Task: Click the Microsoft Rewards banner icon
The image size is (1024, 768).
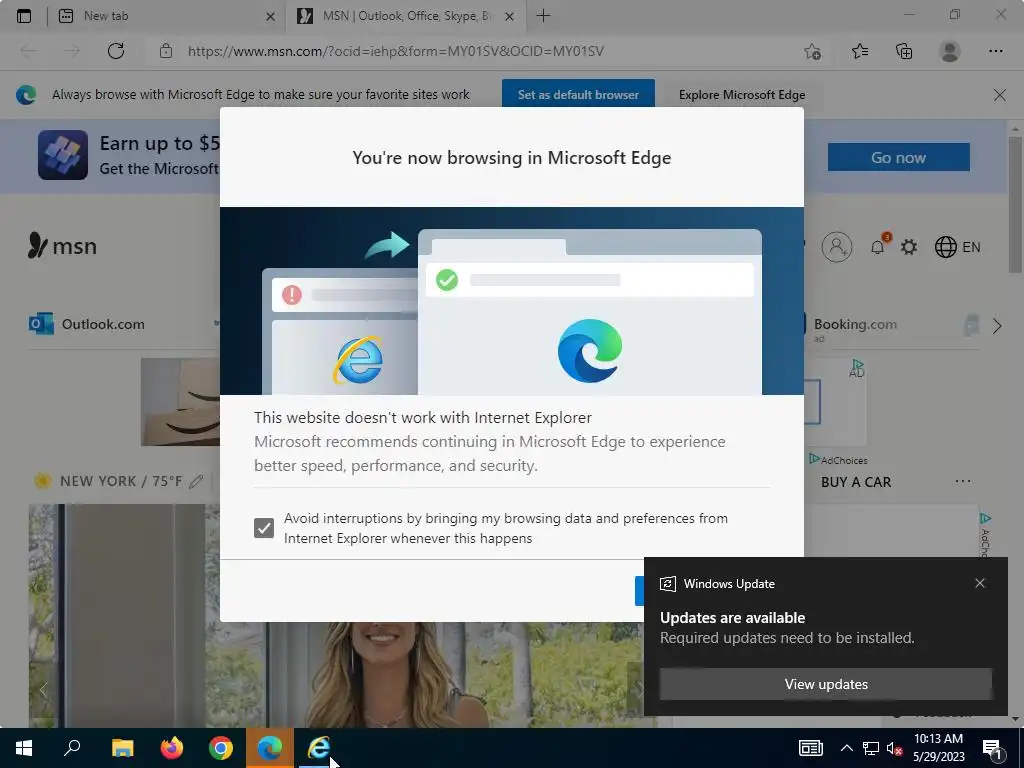Action: pos(63,155)
